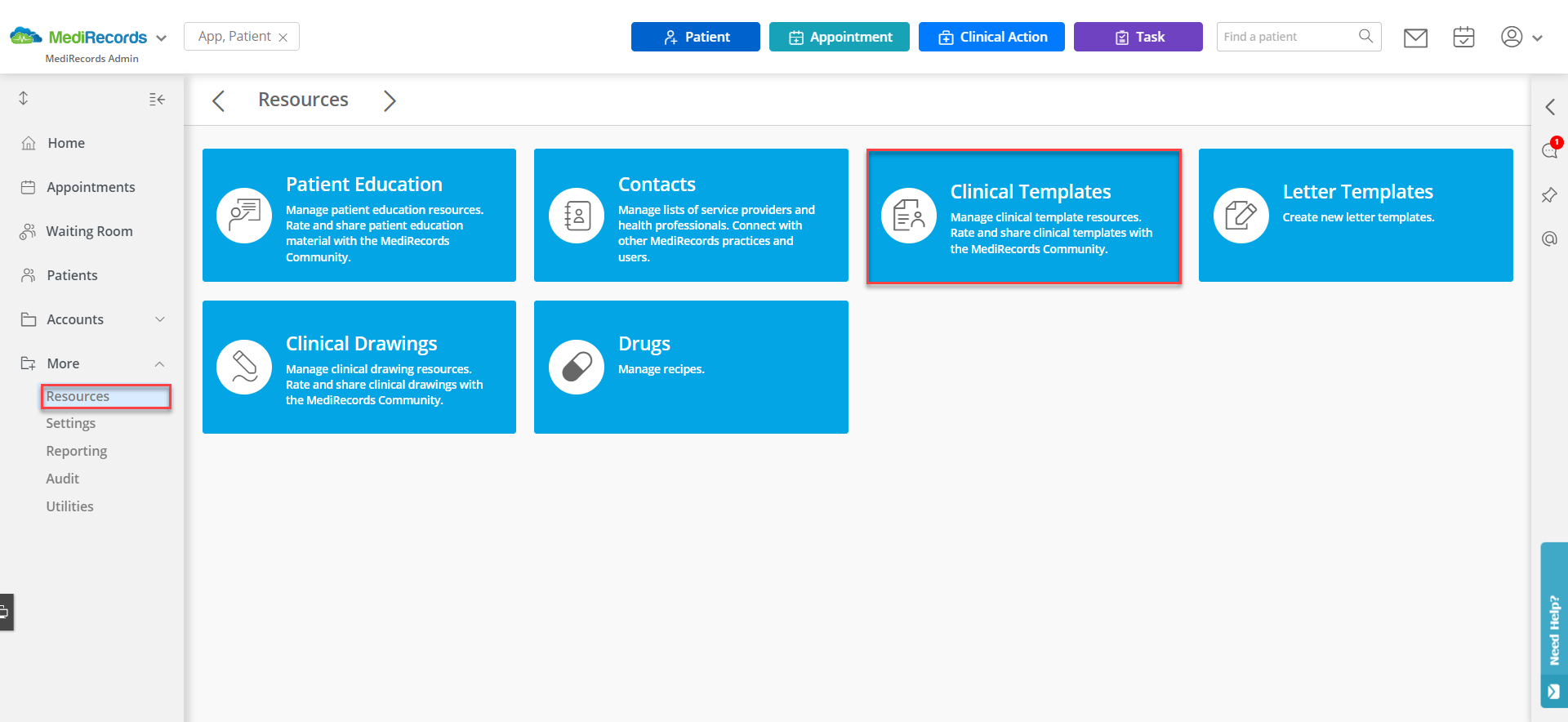
Task: Switch to the App, Patient tab
Action: coord(234,37)
